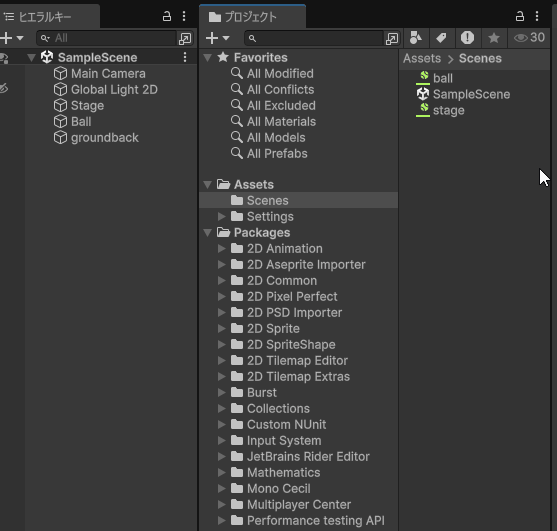Image resolution: width=557 pixels, height=531 pixels.
Task: Click the Project search input field
Action: 314,38
